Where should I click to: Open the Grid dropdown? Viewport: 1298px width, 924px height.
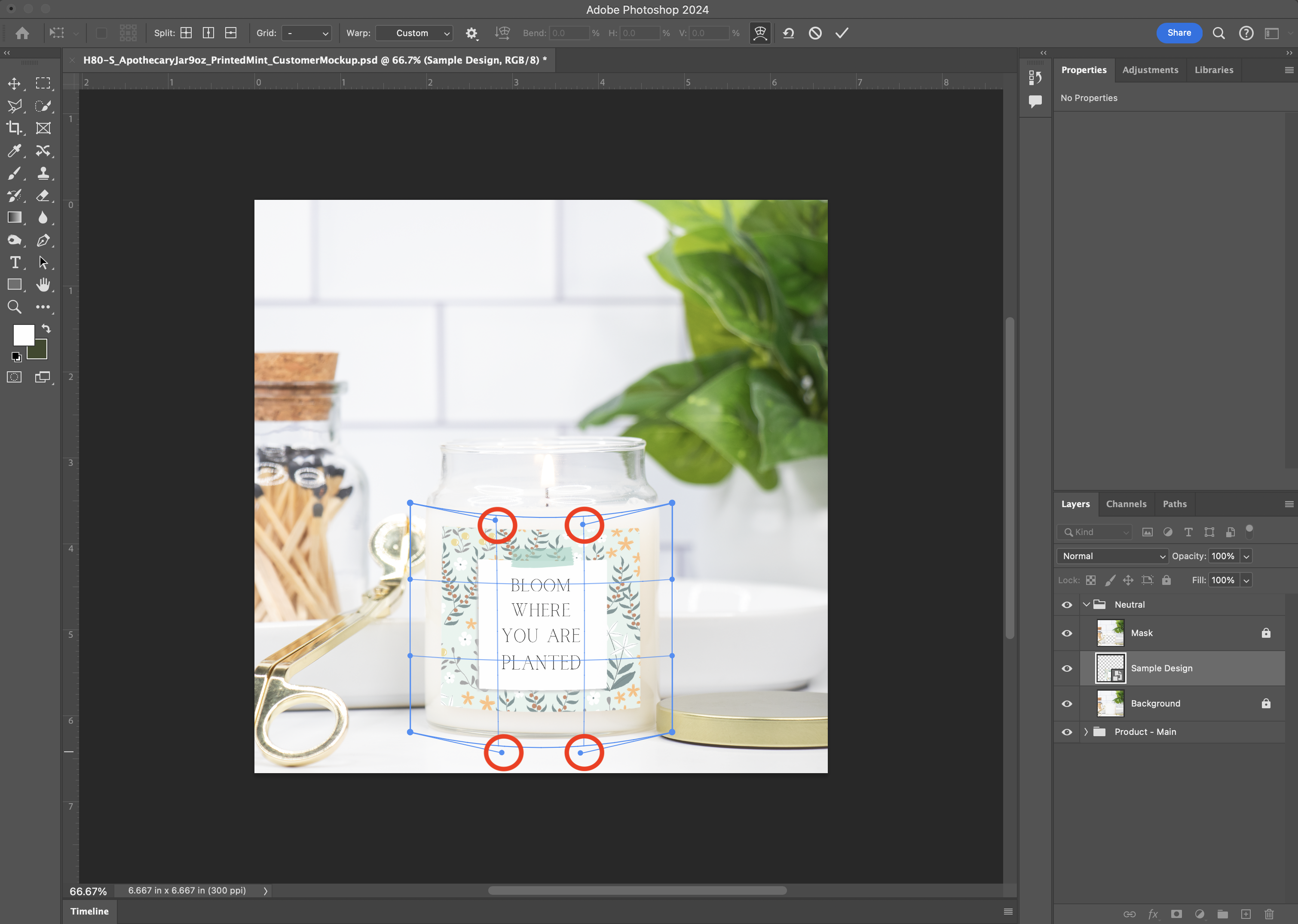coord(307,33)
